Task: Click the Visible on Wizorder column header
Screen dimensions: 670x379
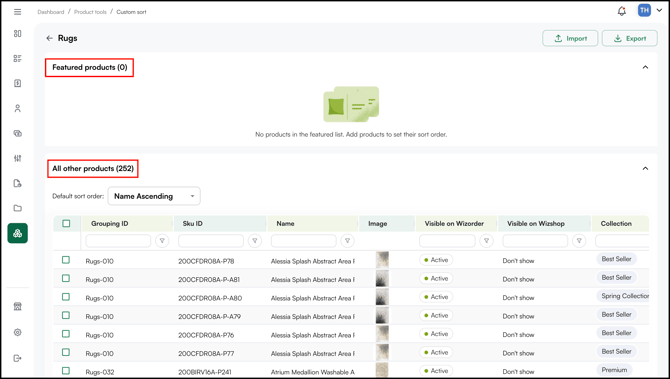Action: pyautogui.click(x=454, y=223)
